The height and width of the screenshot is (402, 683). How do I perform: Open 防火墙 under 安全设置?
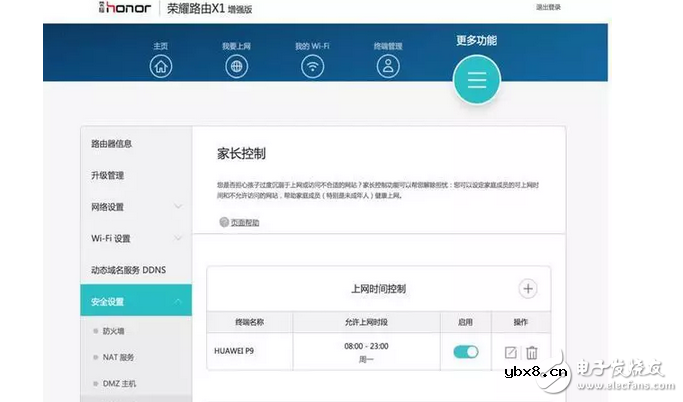click(113, 331)
